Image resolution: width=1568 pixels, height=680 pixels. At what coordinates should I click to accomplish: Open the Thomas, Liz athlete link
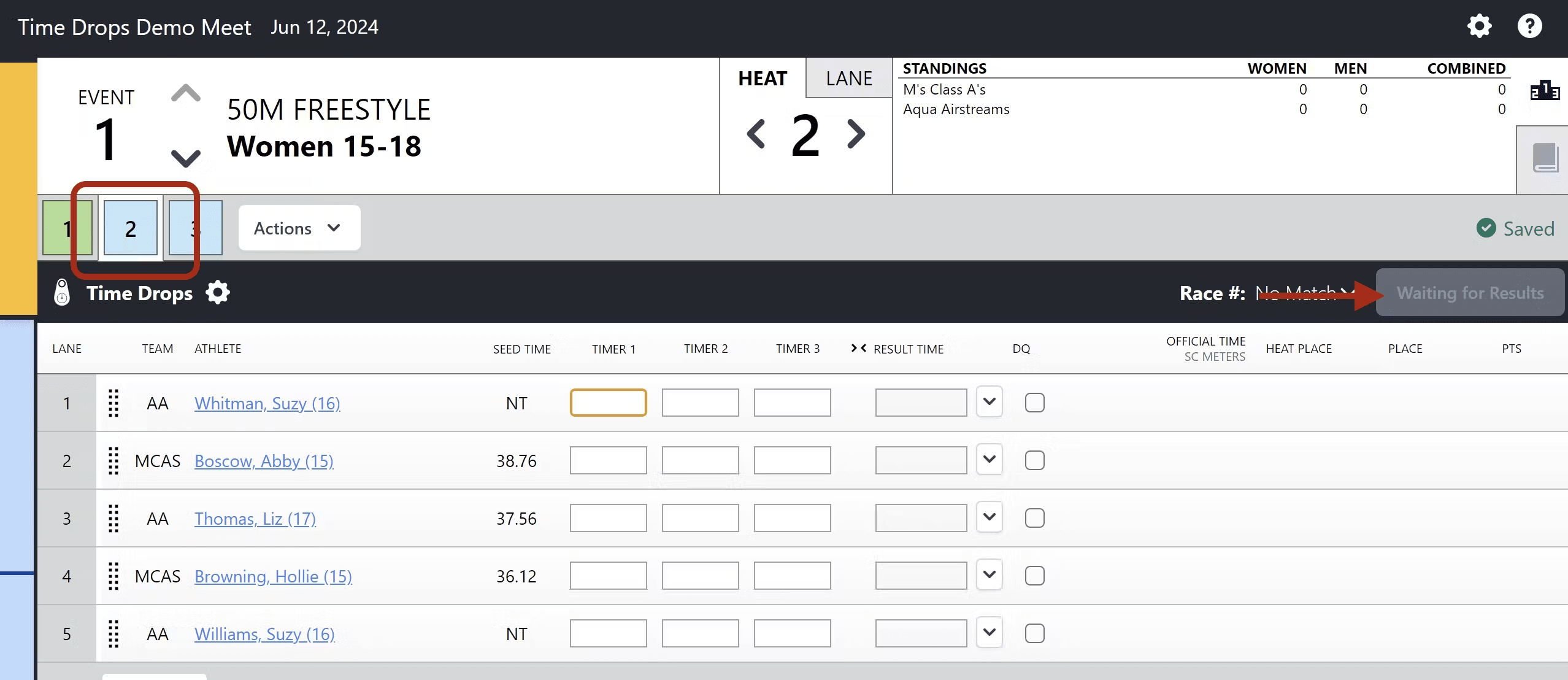(x=255, y=518)
